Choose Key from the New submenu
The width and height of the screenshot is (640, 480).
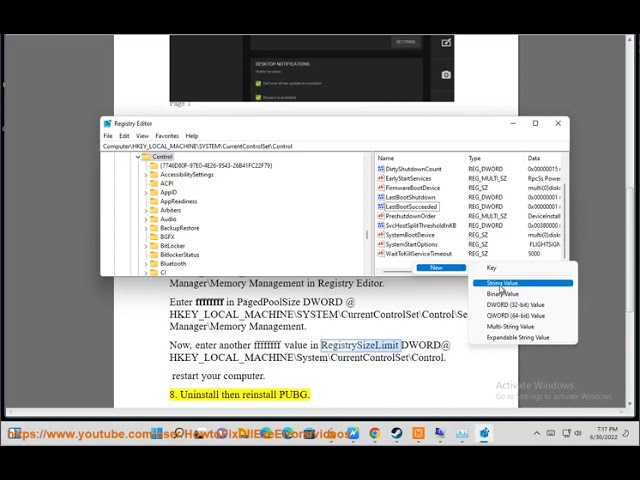pyautogui.click(x=523, y=268)
